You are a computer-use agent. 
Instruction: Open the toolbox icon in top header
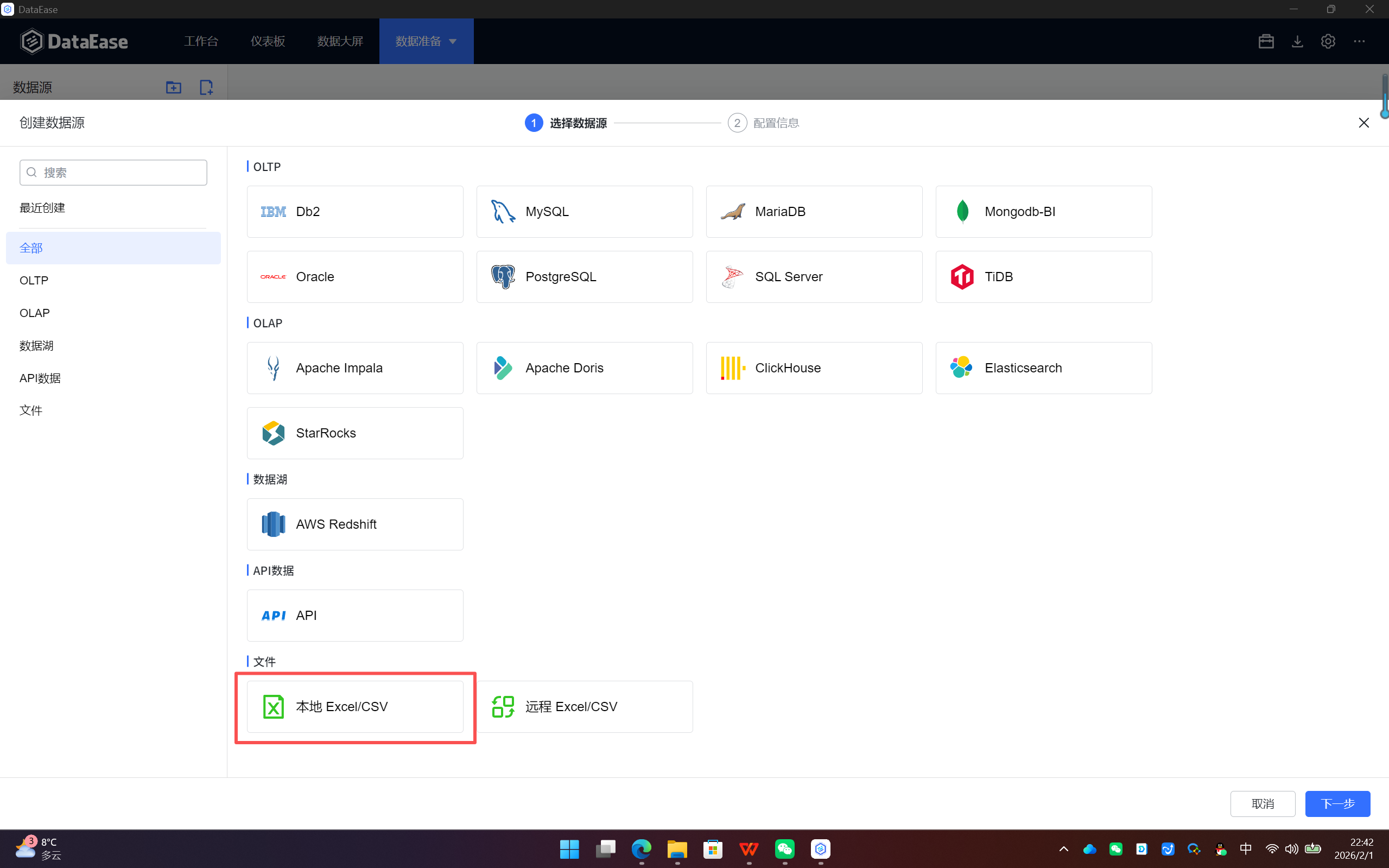[1266, 41]
